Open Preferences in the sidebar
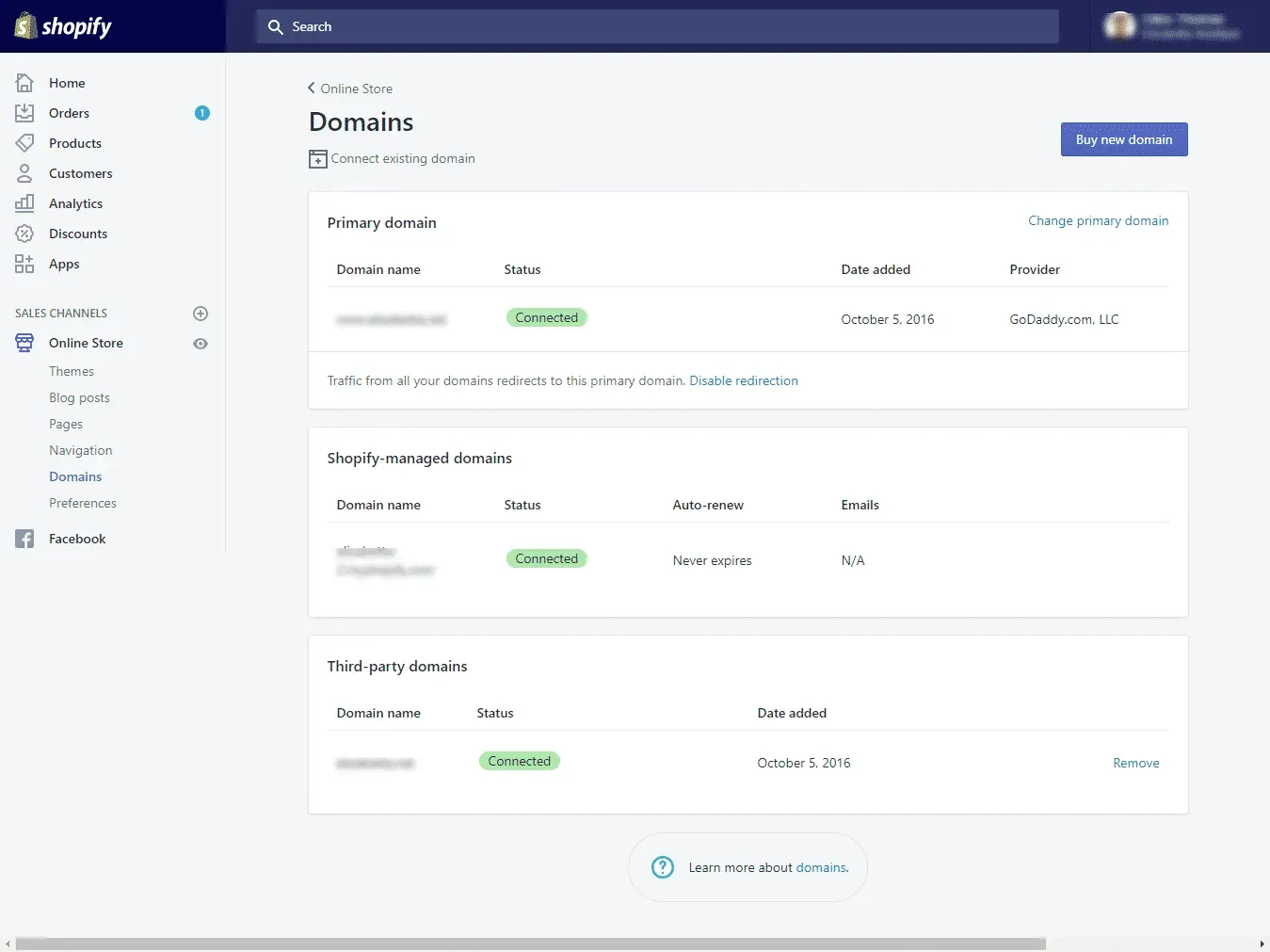 83,503
